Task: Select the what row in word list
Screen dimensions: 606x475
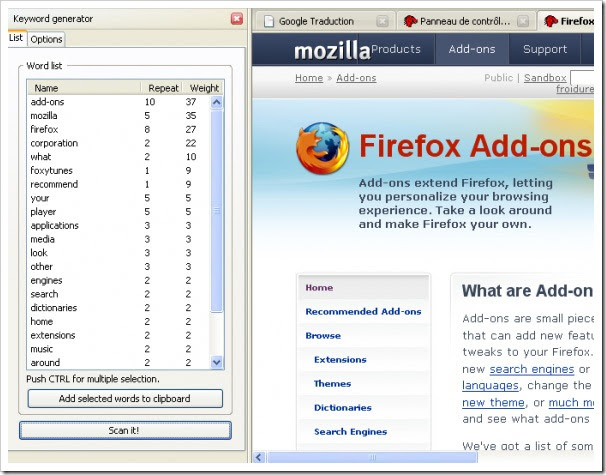Action: coord(119,157)
